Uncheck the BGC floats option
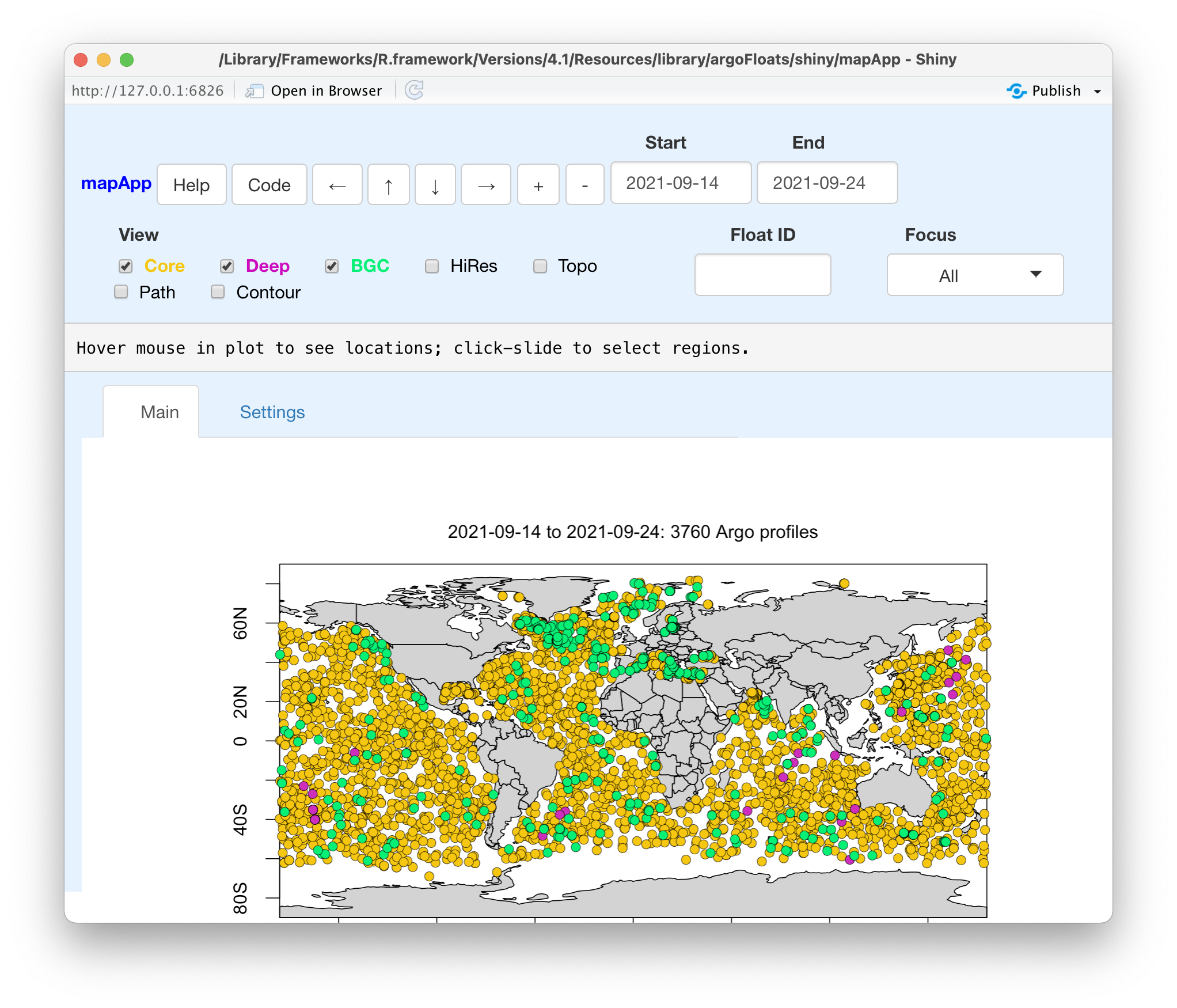 point(332,266)
